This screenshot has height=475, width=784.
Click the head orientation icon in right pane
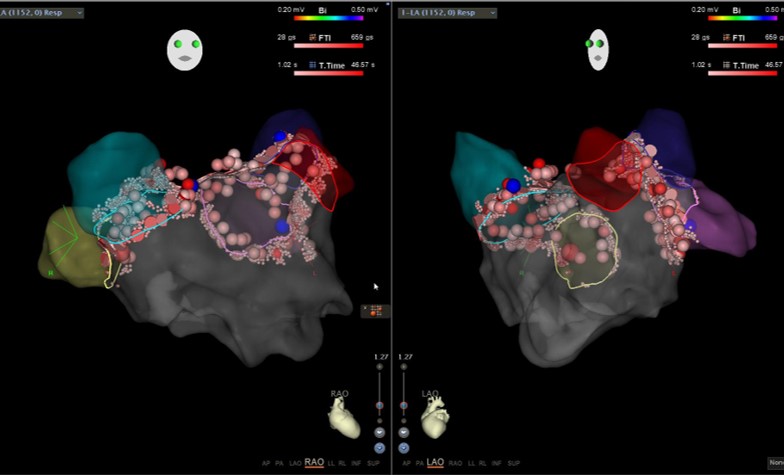[x=599, y=48]
